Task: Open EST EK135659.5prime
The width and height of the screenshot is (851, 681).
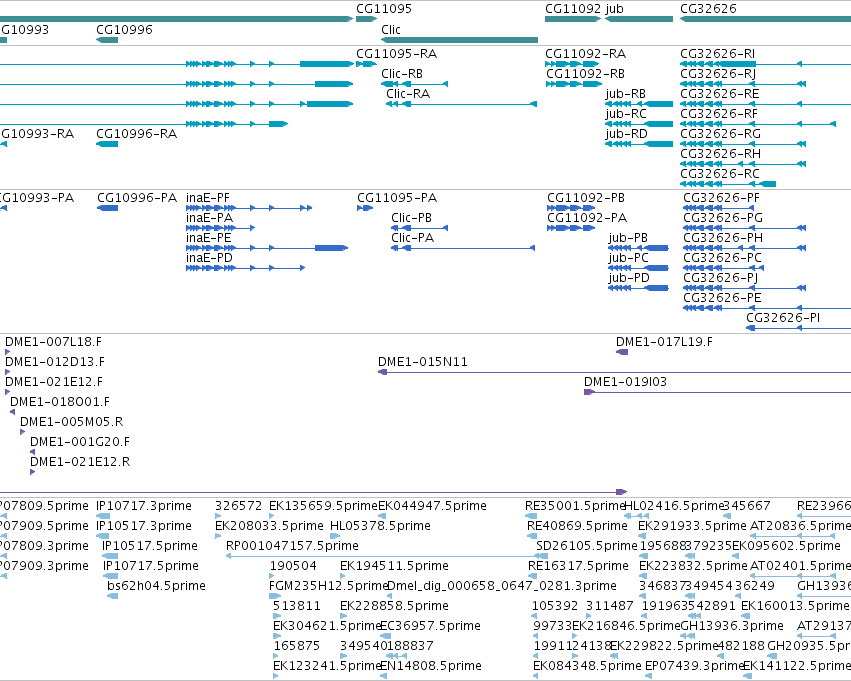Action: point(323,506)
